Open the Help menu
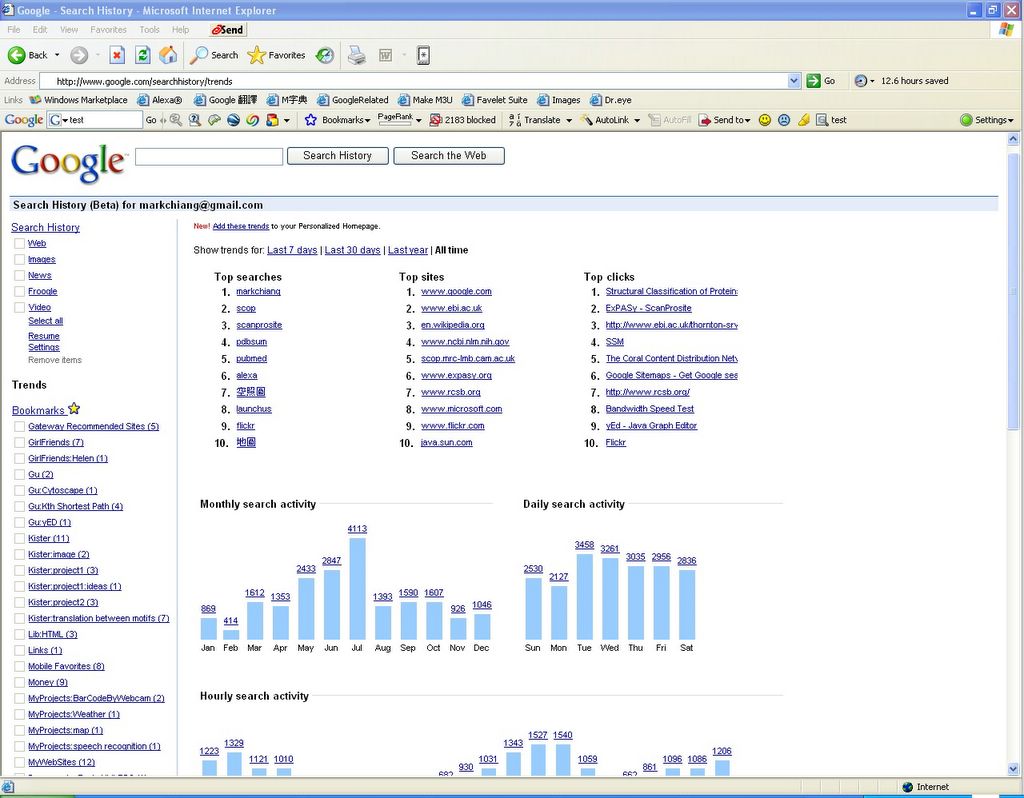 click(x=180, y=30)
